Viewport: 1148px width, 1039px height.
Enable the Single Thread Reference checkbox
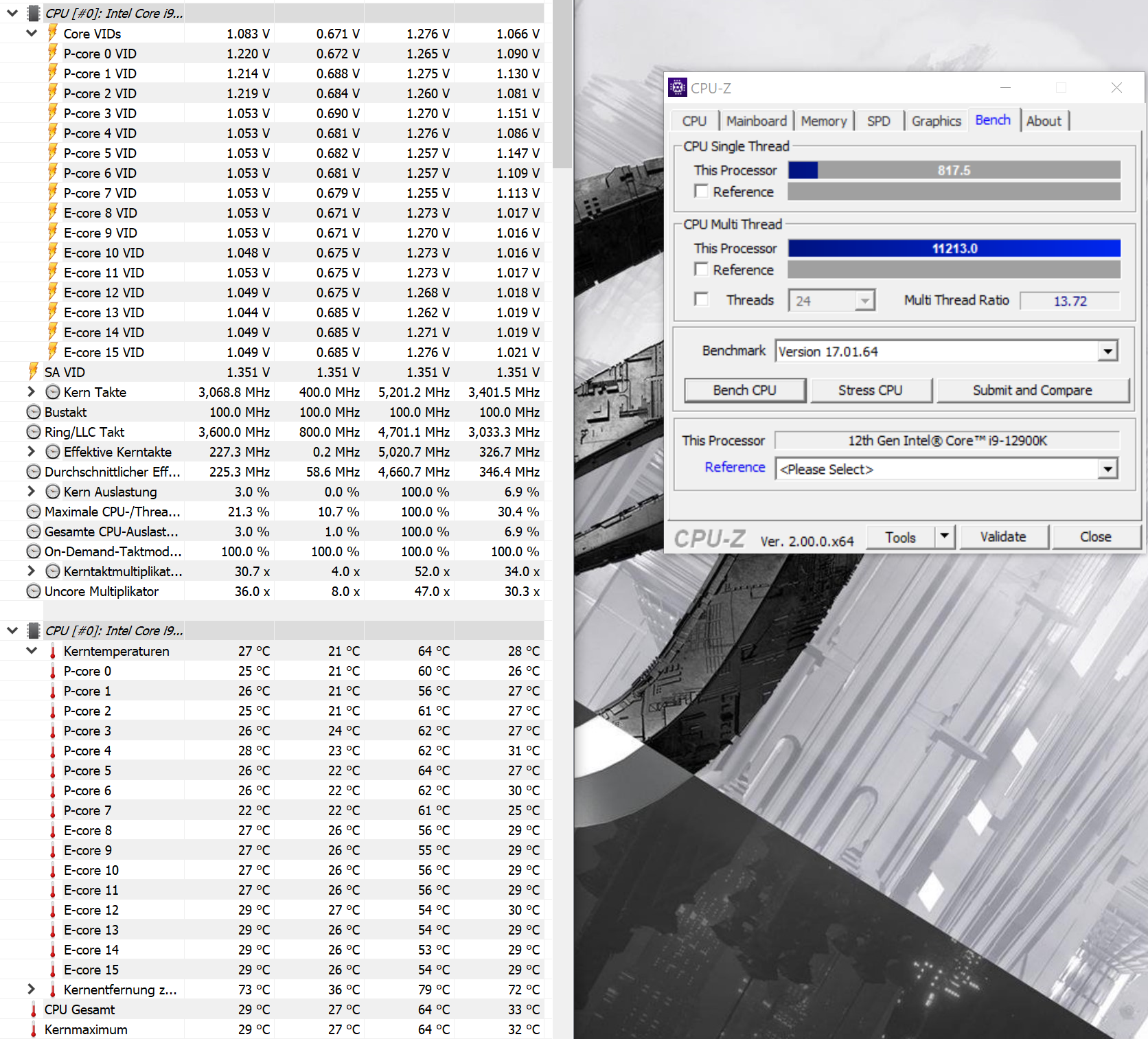click(x=701, y=191)
